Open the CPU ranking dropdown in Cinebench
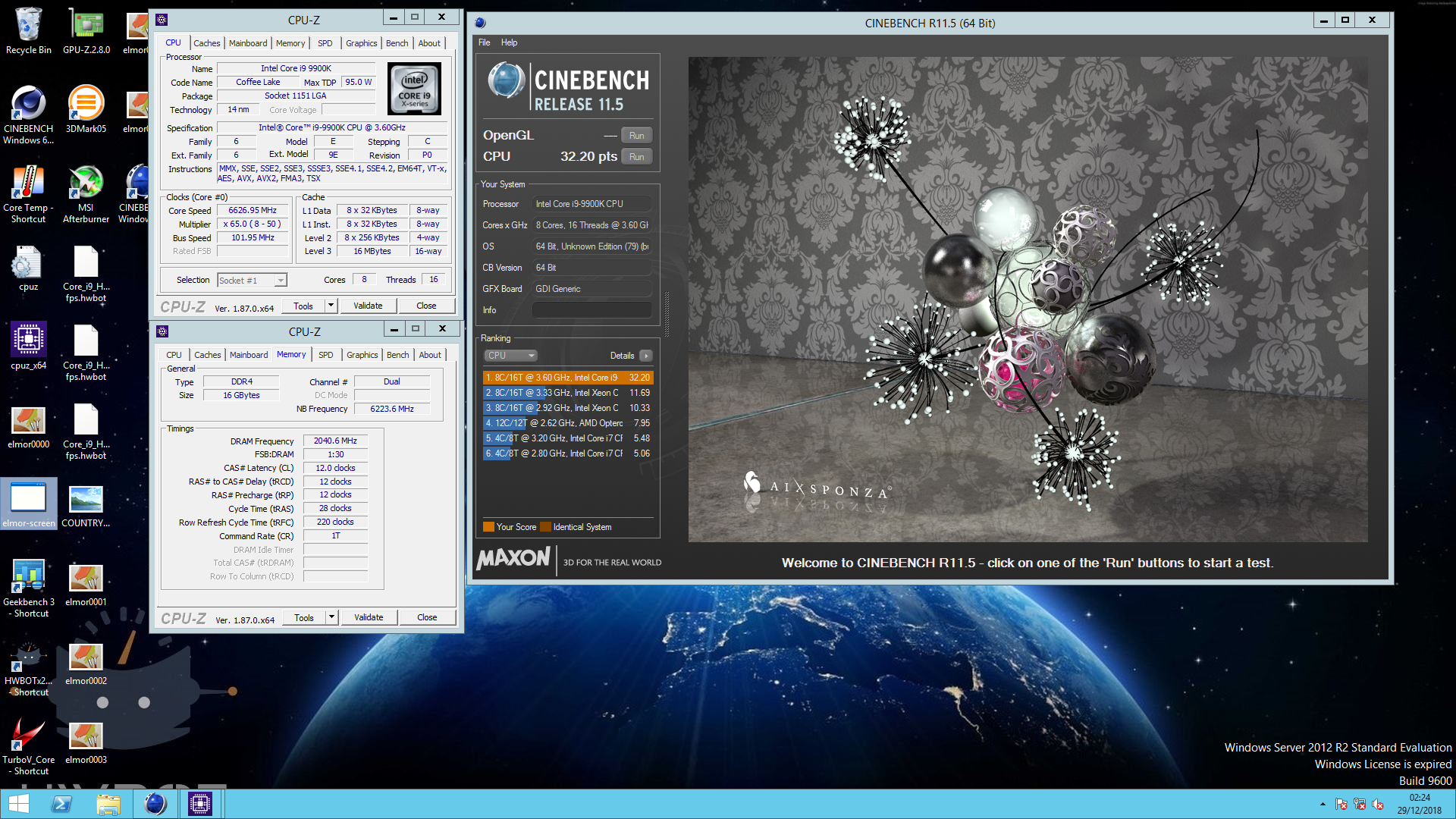The height and width of the screenshot is (819, 1456). pyautogui.click(x=510, y=356)
